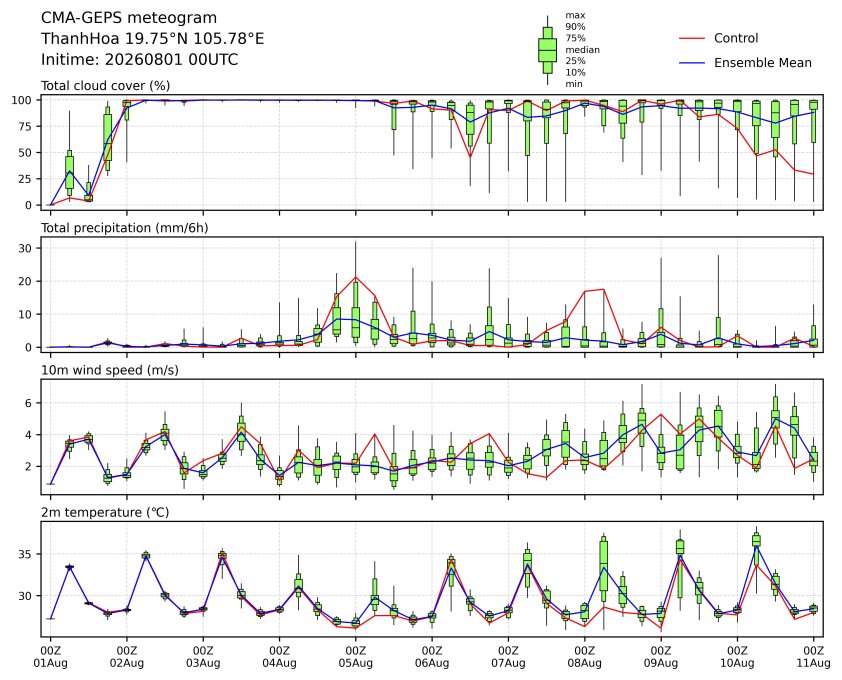Screen dimensions: 842x680
Task: Select the green boxplot legend symbol
Action: point(547,50)
